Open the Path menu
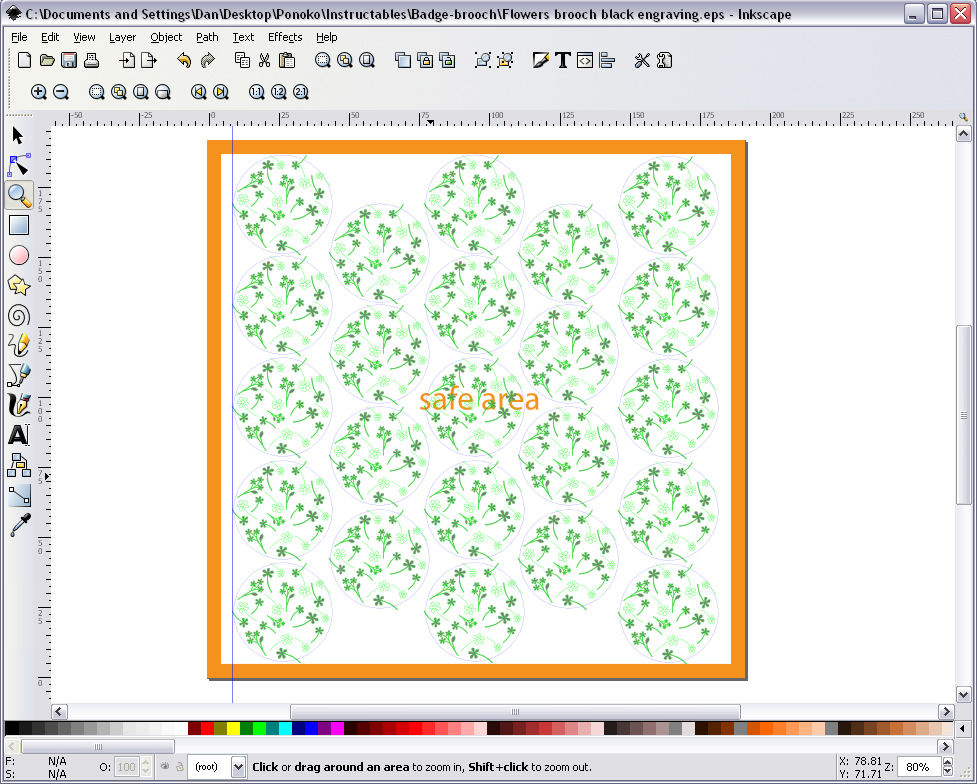This screenshot has height=784, width=977. click(207, 37)
